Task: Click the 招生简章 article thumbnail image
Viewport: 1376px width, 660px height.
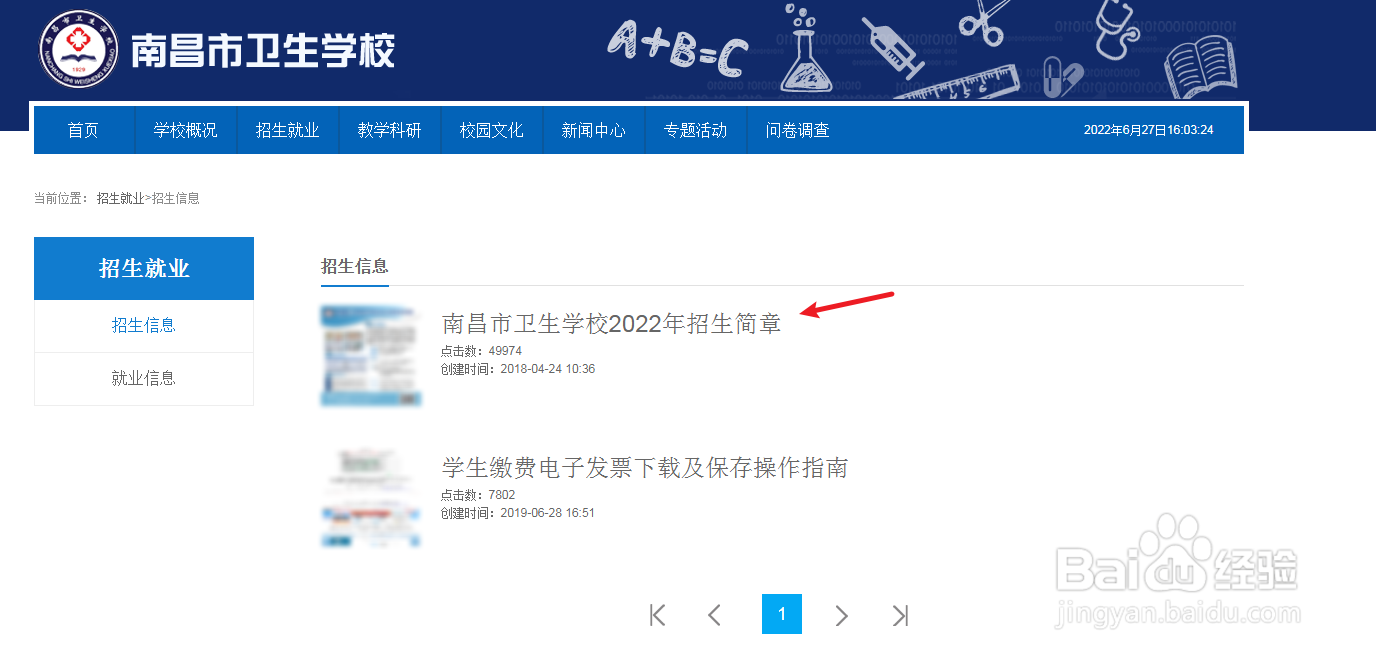Action: click(x=371, y=355)
